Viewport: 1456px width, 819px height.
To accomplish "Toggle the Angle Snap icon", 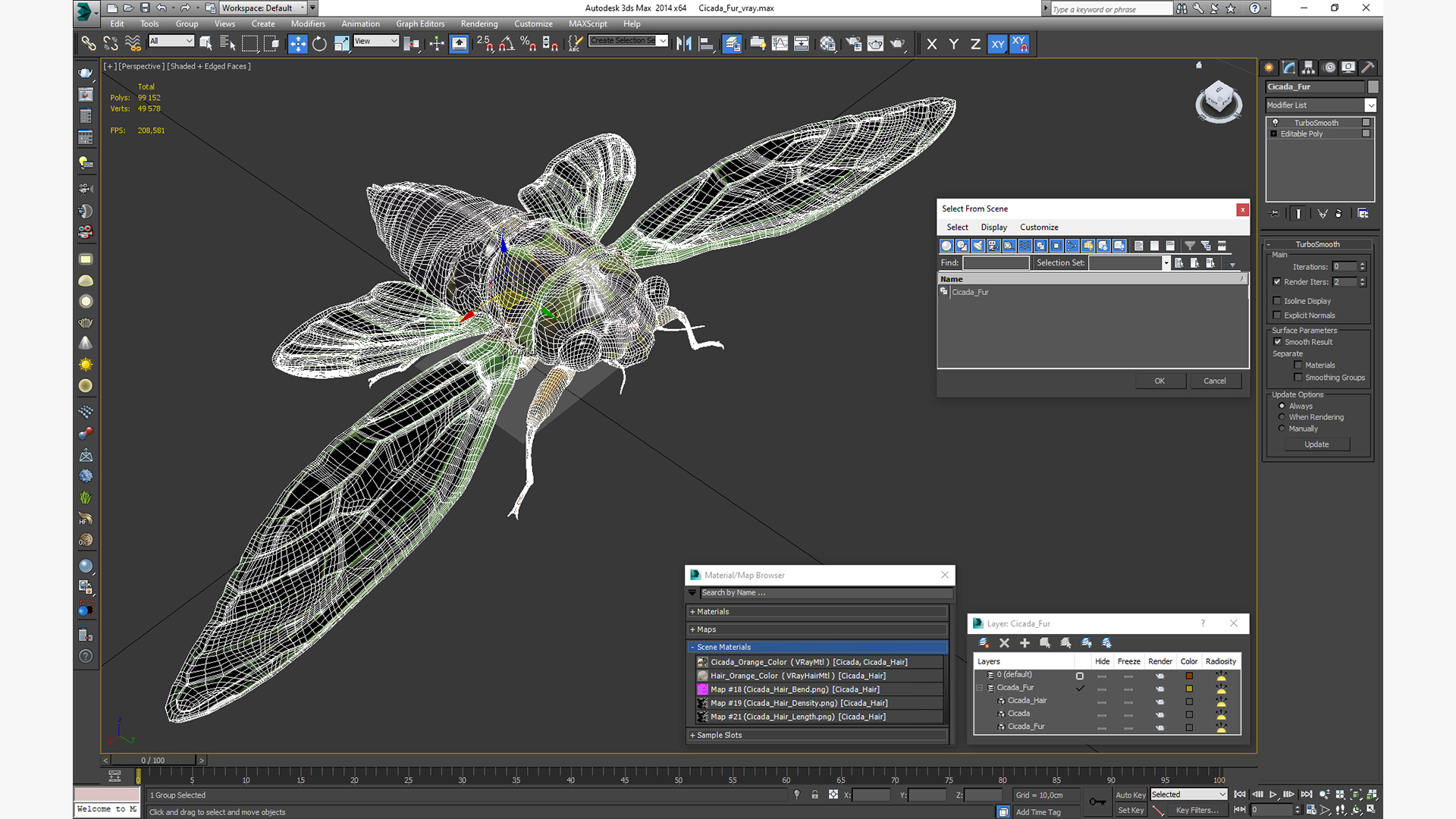I will click(507, 44).
